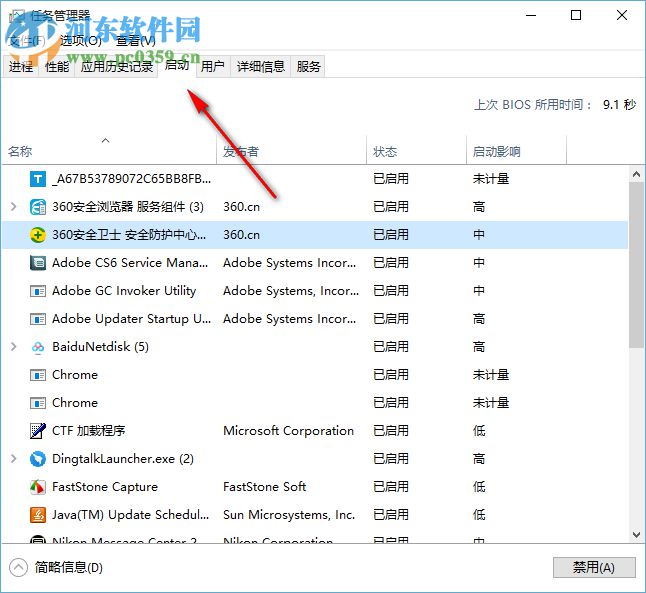Click the _A67B53789072C65BB8FB entry icon
The width and height of the screenshot is (646, 593).
[x=38, y=179]
